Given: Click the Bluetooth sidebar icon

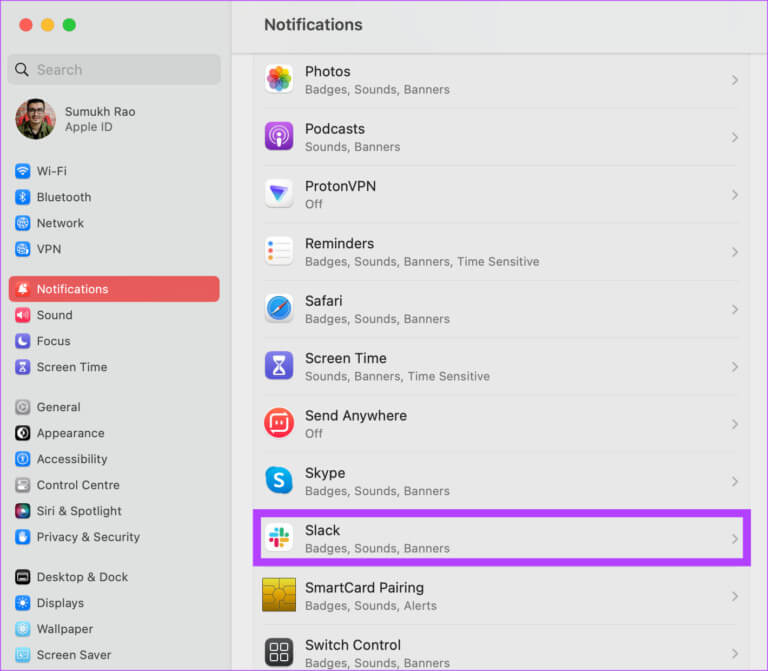Looking at the screenshot, I should tap(23, 197).
